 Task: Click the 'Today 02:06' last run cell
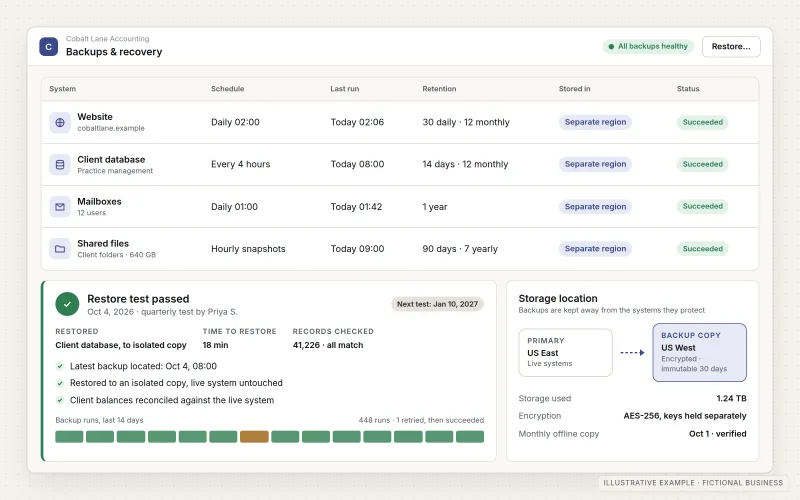click(357, 122)
